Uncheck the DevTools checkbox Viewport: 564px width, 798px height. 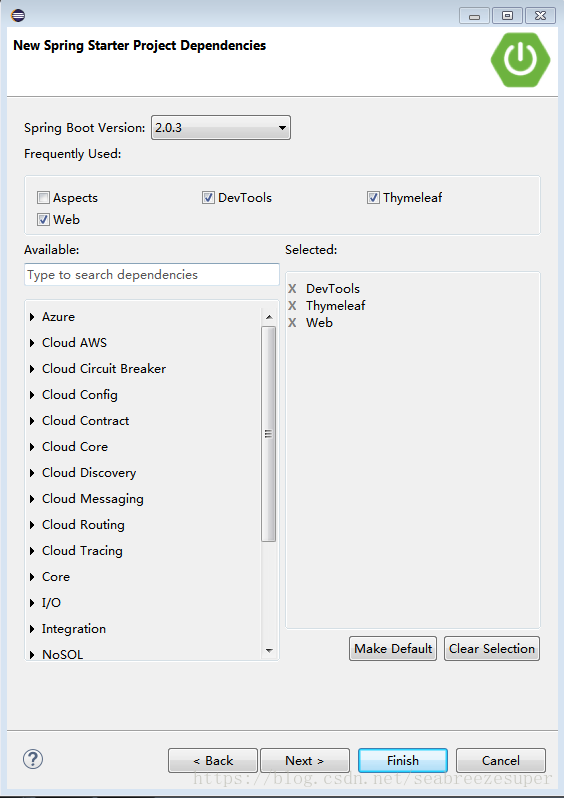pos(208,197)
